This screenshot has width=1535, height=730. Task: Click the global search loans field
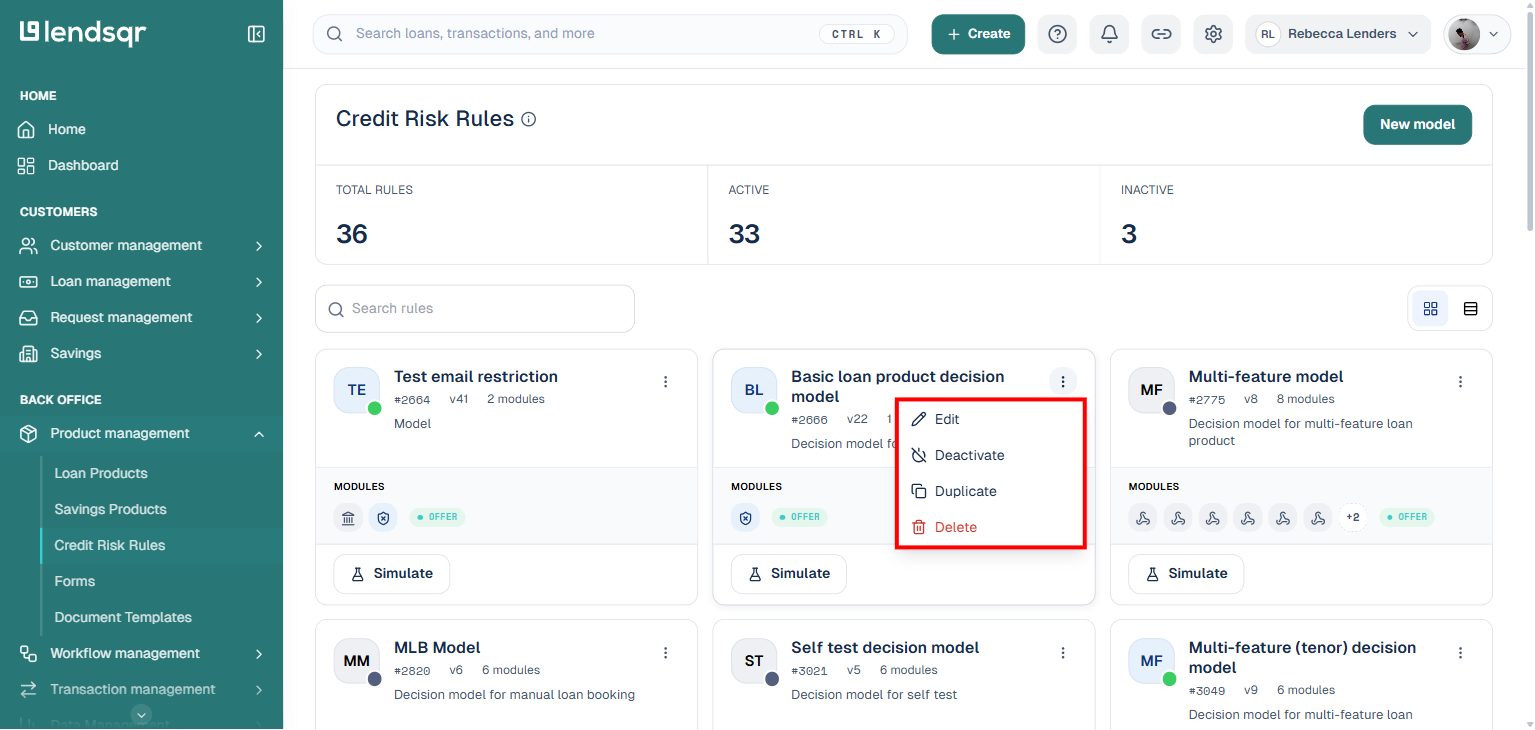[x=610, y=34]
